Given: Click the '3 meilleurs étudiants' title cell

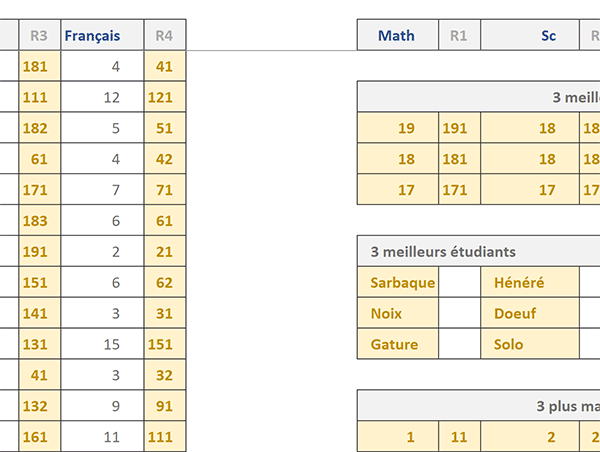Looking at the screenshot, I should pyautogui.click(x=479, y=251).
